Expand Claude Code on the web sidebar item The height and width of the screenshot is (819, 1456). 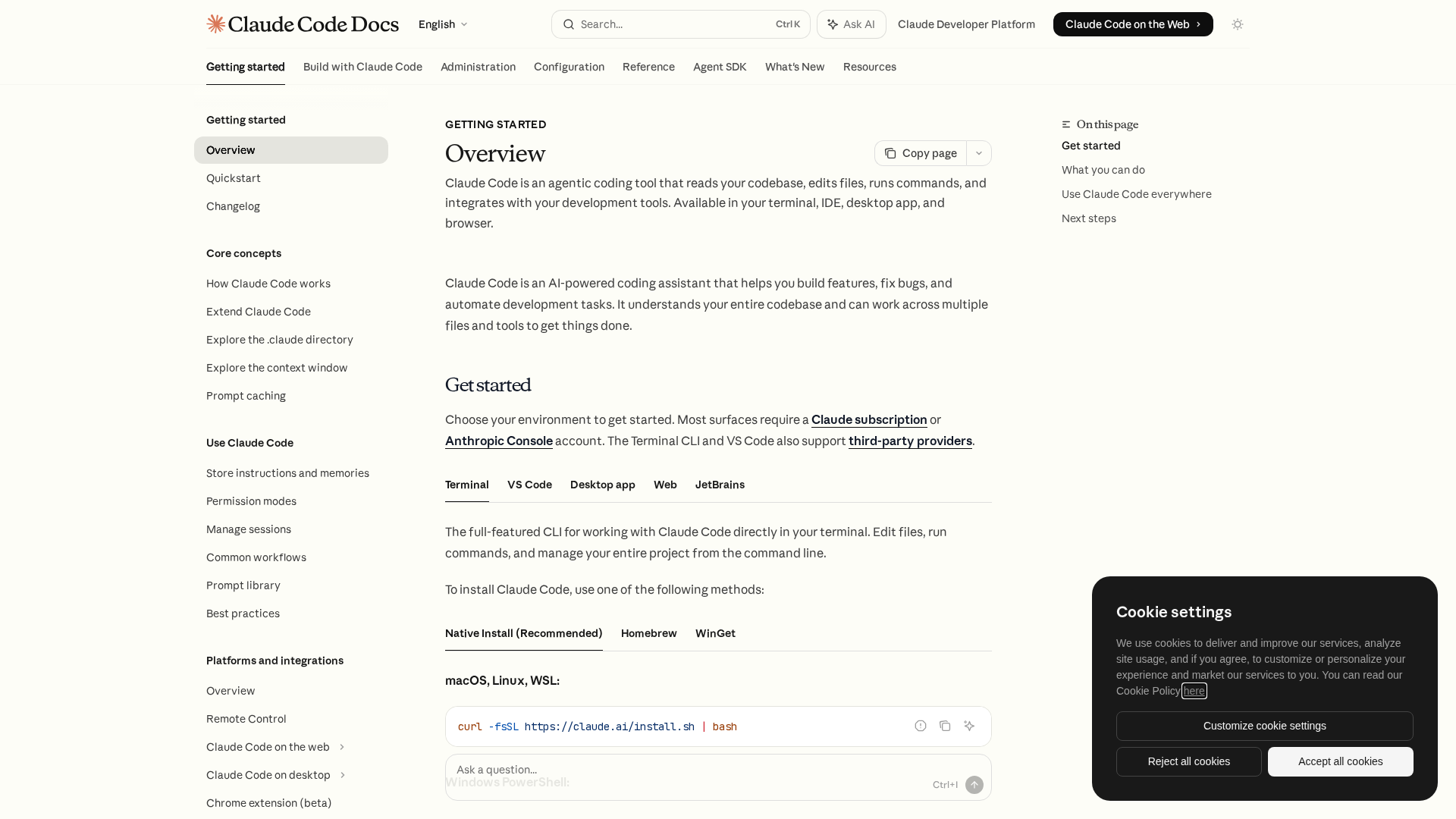pos(342,747)
